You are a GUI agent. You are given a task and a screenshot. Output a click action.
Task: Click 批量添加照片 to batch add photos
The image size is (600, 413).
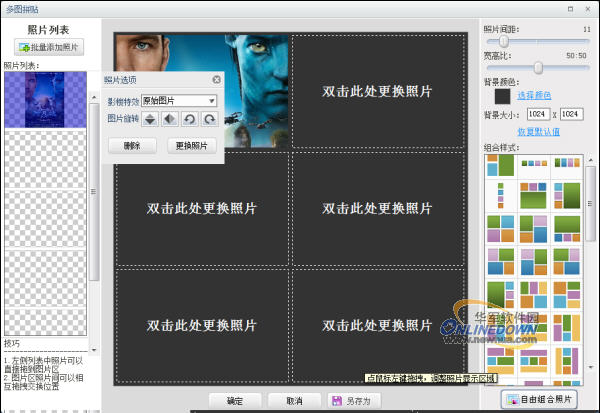[x=50, y=47]
